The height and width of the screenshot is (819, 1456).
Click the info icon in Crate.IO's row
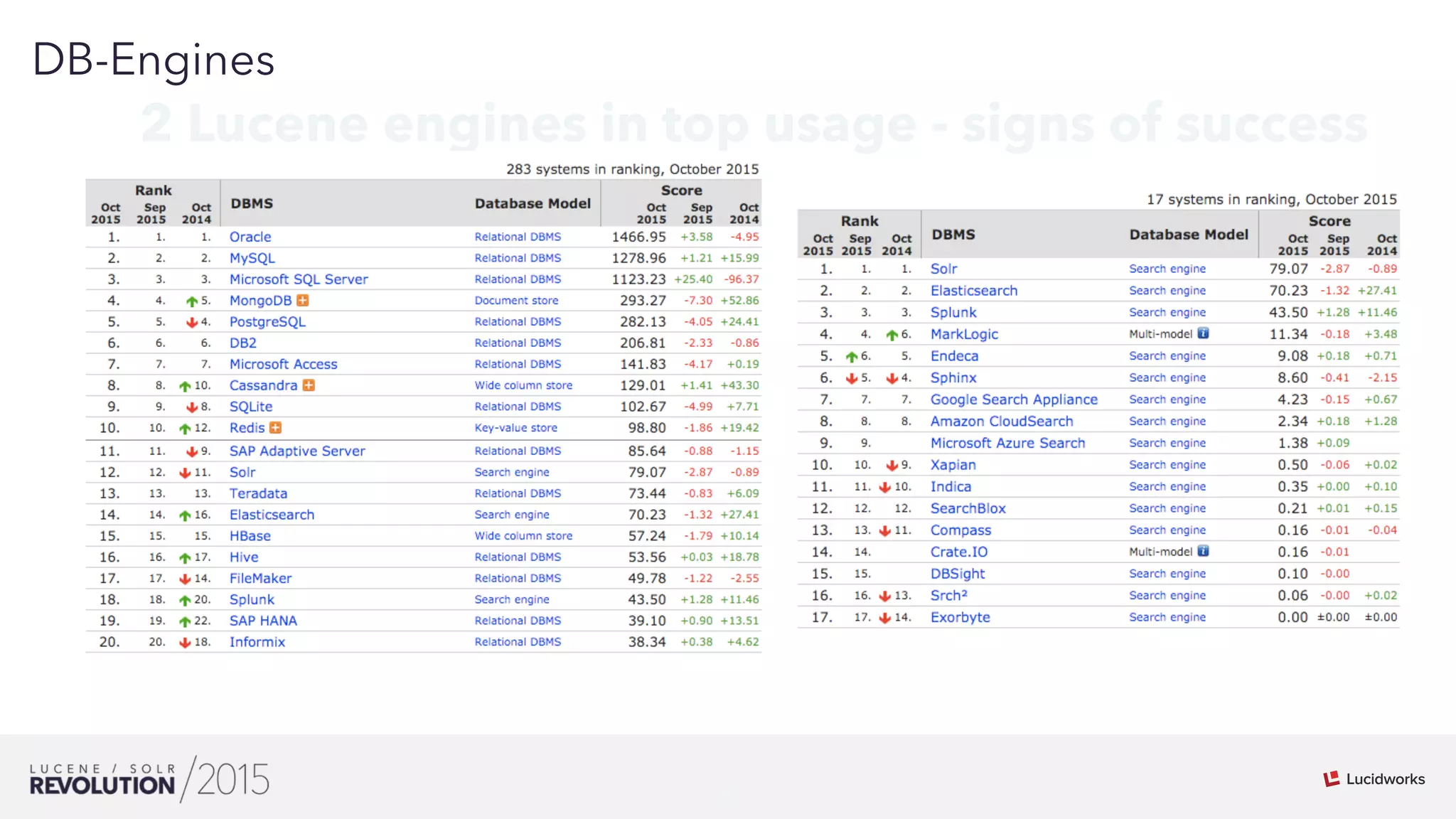pos(1203,551)
